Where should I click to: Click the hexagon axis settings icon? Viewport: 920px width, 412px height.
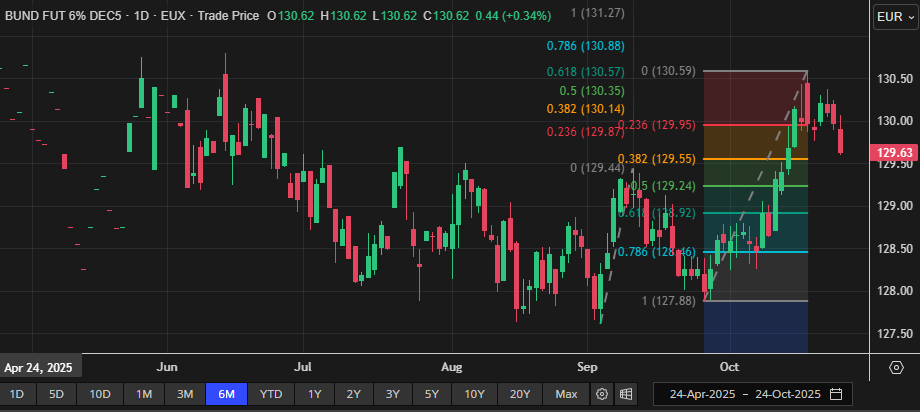(896, 368)
